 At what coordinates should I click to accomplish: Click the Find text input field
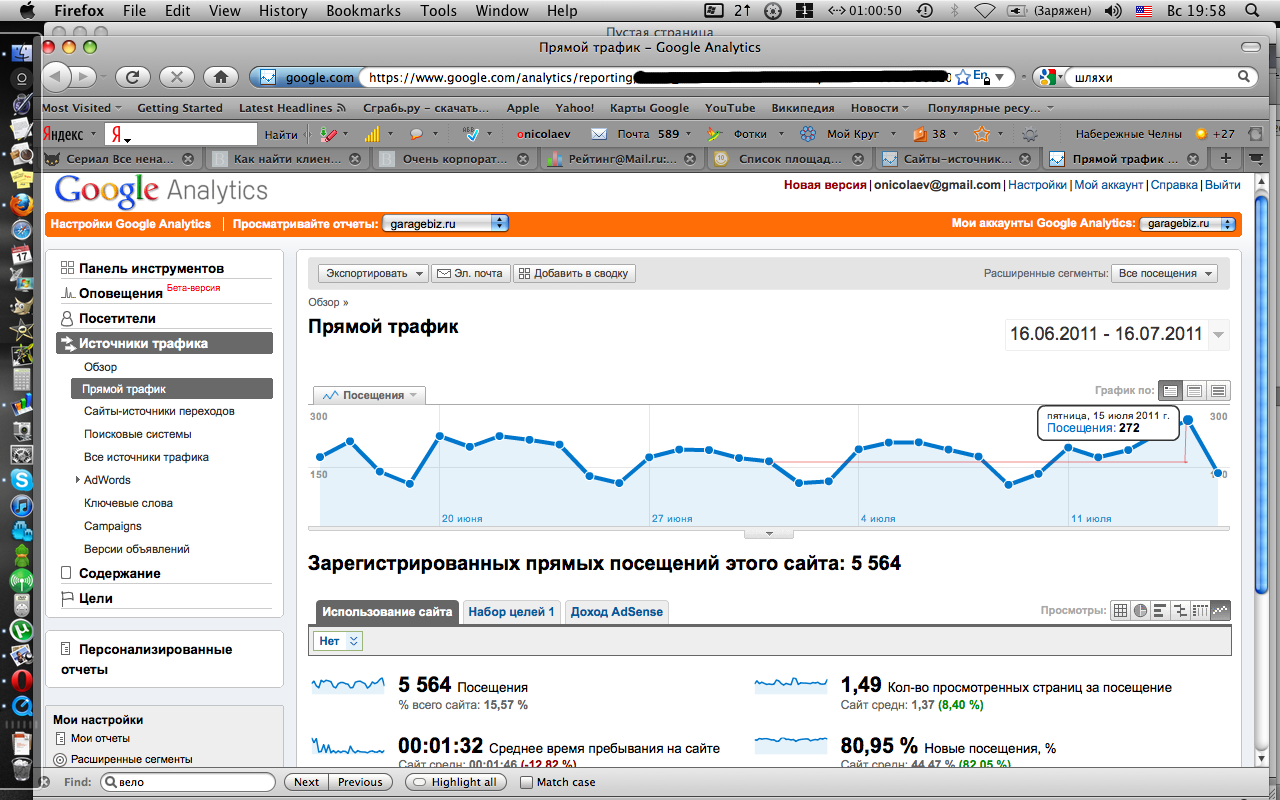[188, 782]
